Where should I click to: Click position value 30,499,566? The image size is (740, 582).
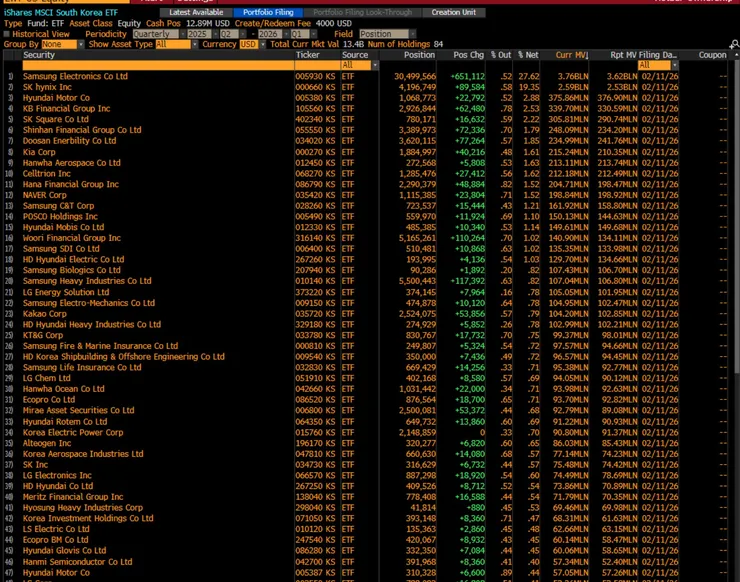pos(415,76)
